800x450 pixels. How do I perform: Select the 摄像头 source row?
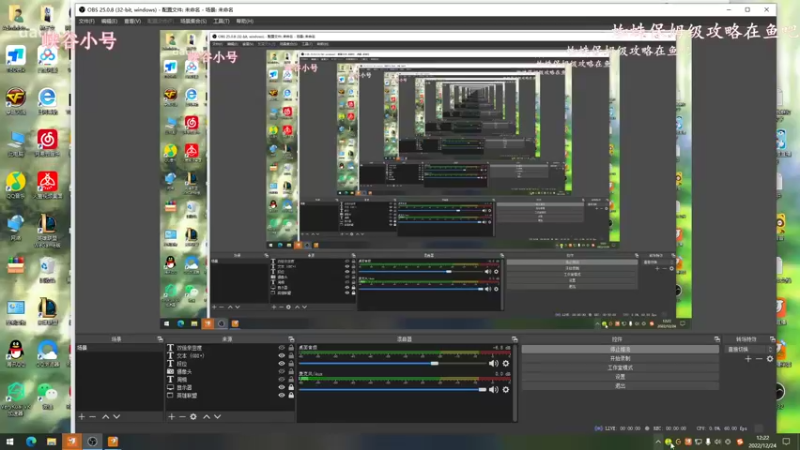point(231,371)
